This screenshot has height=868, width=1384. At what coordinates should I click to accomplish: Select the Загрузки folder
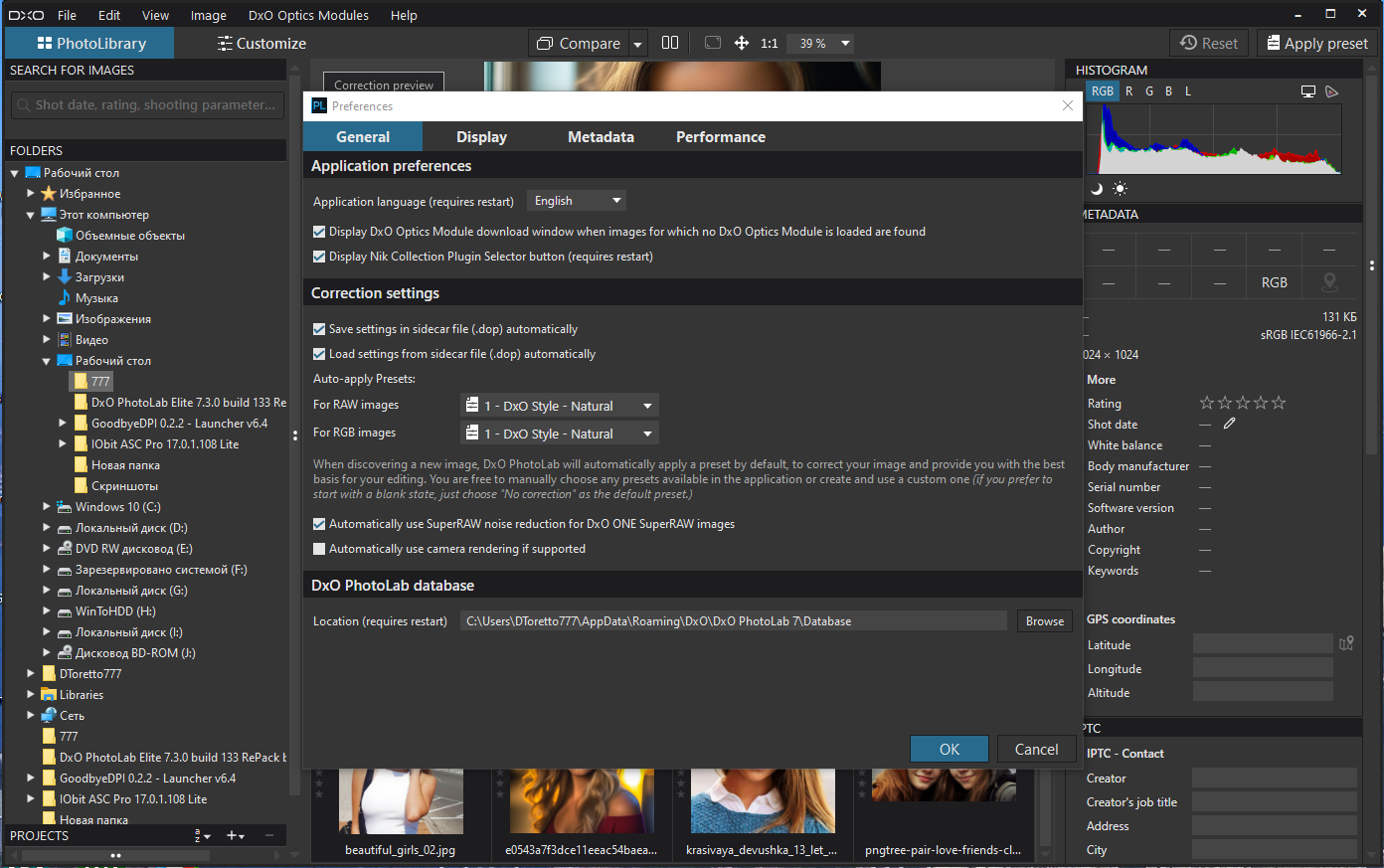point(99,277)
